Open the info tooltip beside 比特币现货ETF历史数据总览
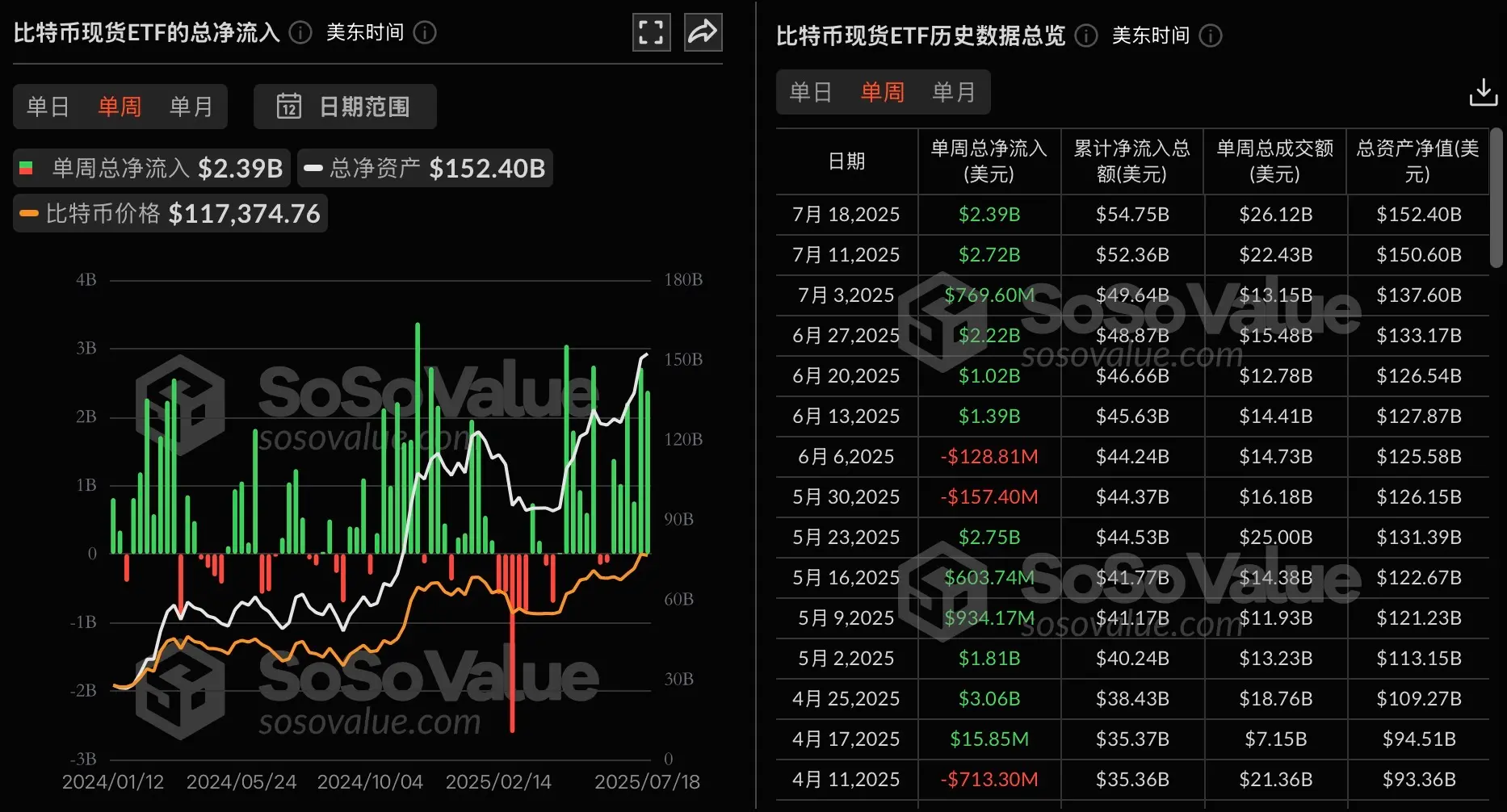1507x812 pixels. [1085, 36]
